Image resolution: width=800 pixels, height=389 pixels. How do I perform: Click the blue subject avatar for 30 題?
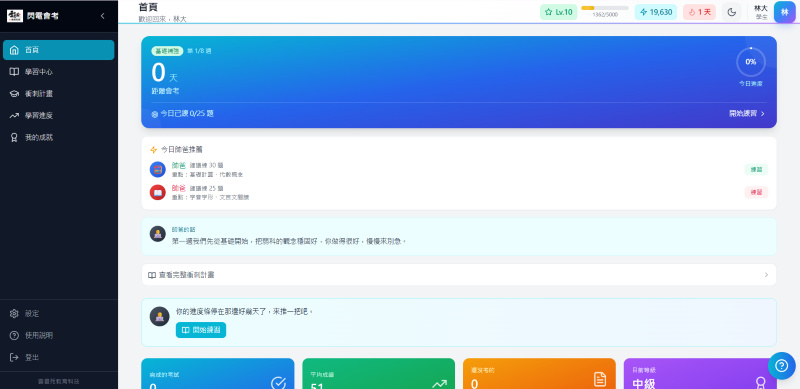(158, 169)
